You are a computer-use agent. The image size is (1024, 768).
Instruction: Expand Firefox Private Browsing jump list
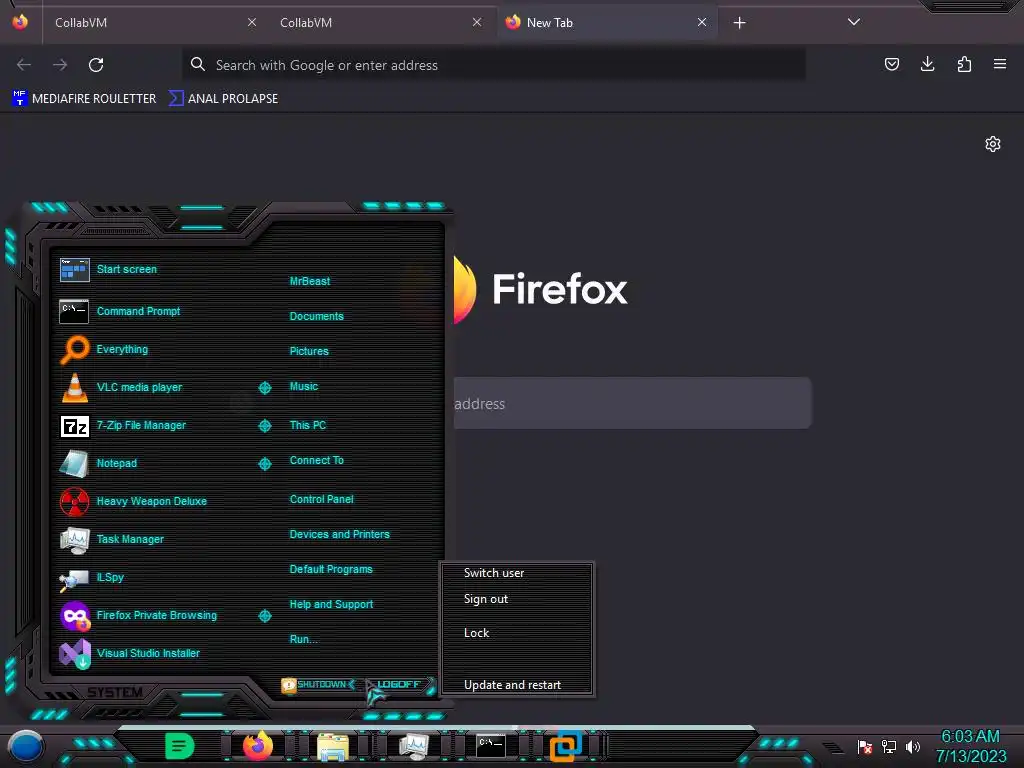click(x=264, y=616)
